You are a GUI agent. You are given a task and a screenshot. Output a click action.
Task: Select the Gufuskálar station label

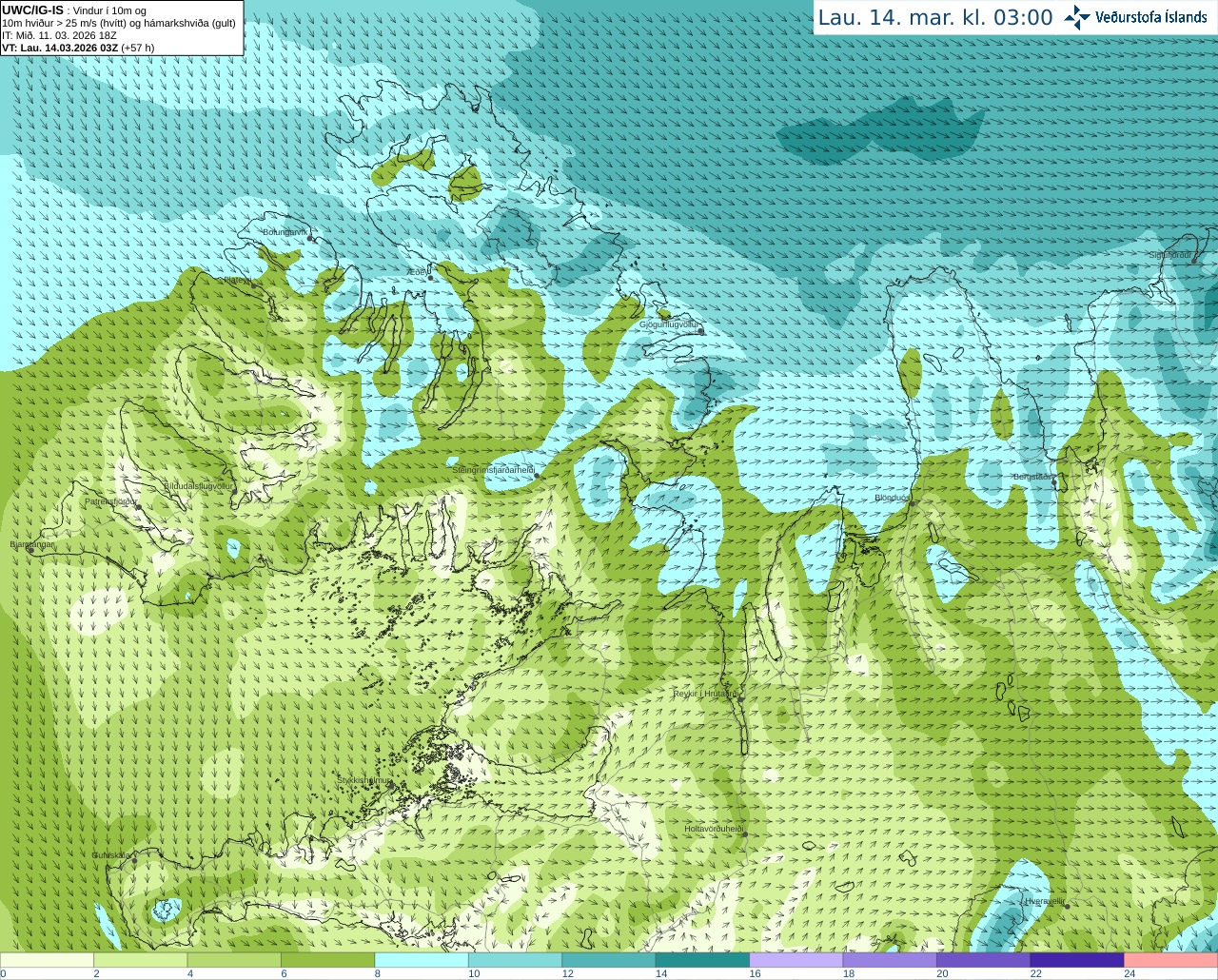point(111,855)
